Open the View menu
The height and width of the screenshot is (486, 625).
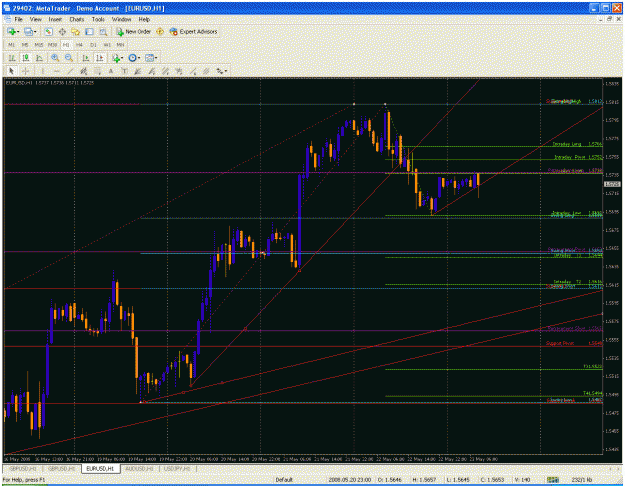click(35, 19)
